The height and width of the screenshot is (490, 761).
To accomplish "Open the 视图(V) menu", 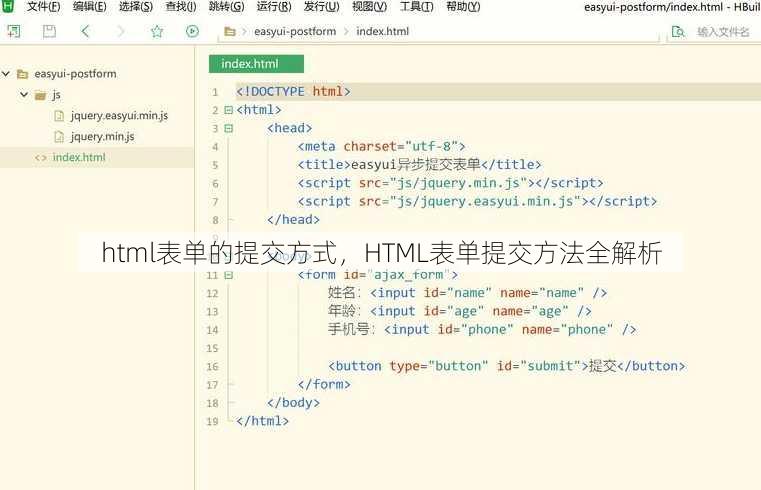I will pos(369,7).
